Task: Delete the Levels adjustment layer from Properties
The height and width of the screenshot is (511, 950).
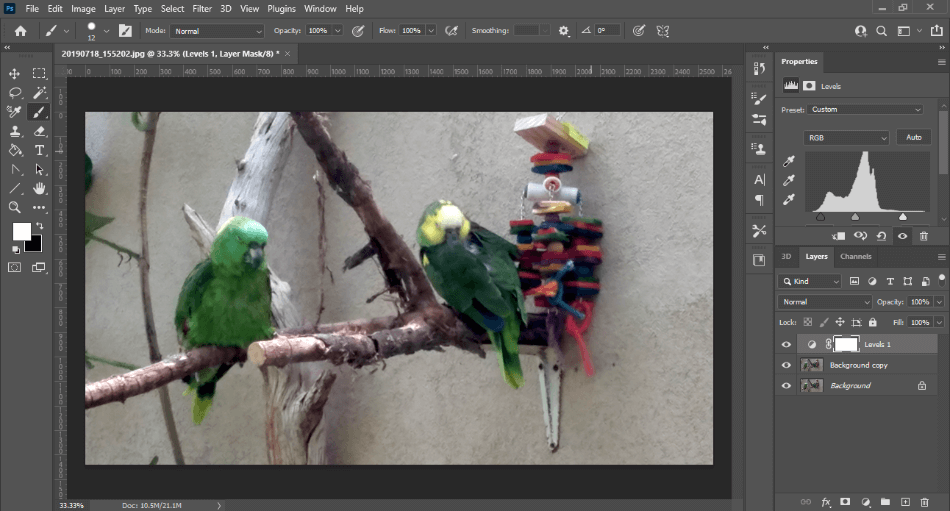Action: click(x=923, y=236)
